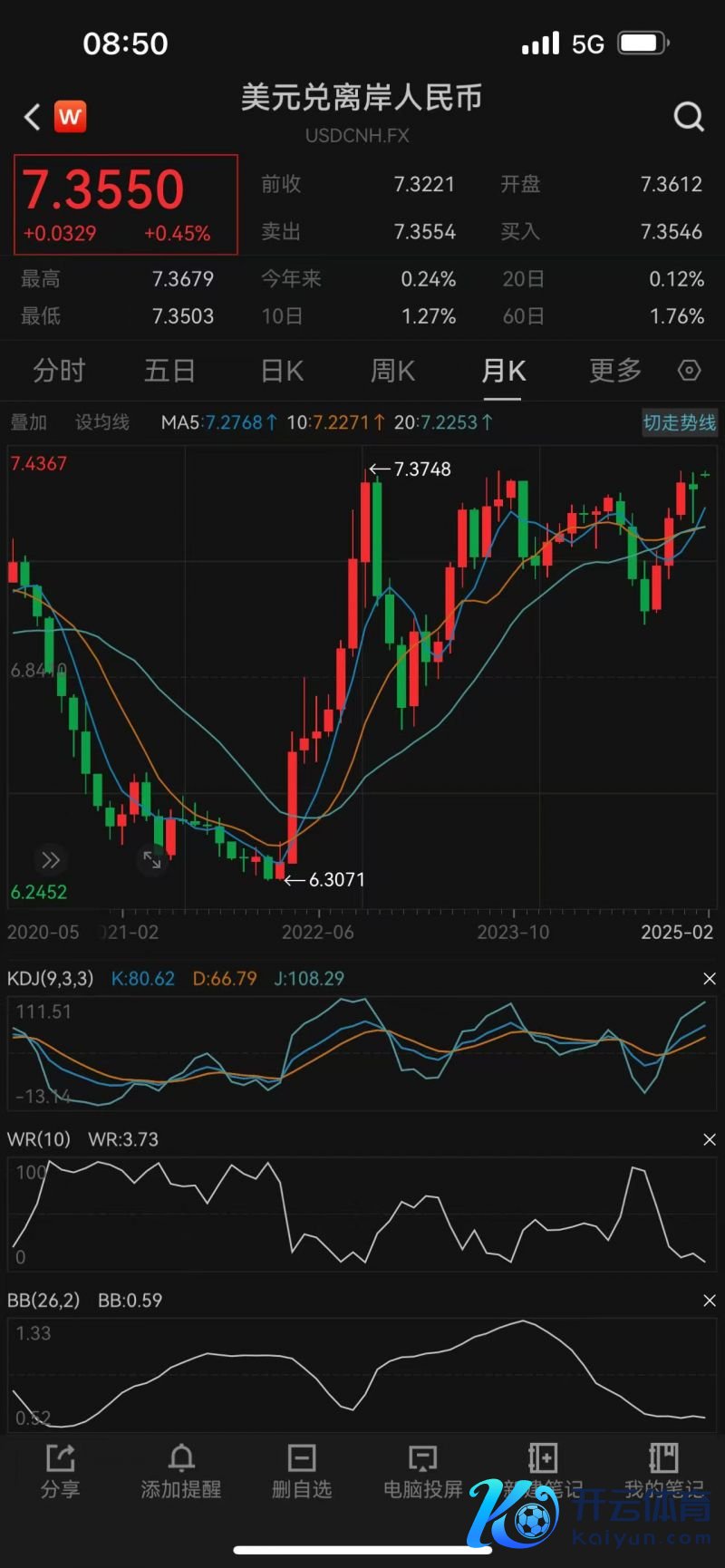
Task: Toggle to trend line (切走势线)
Action: [679, 422]
